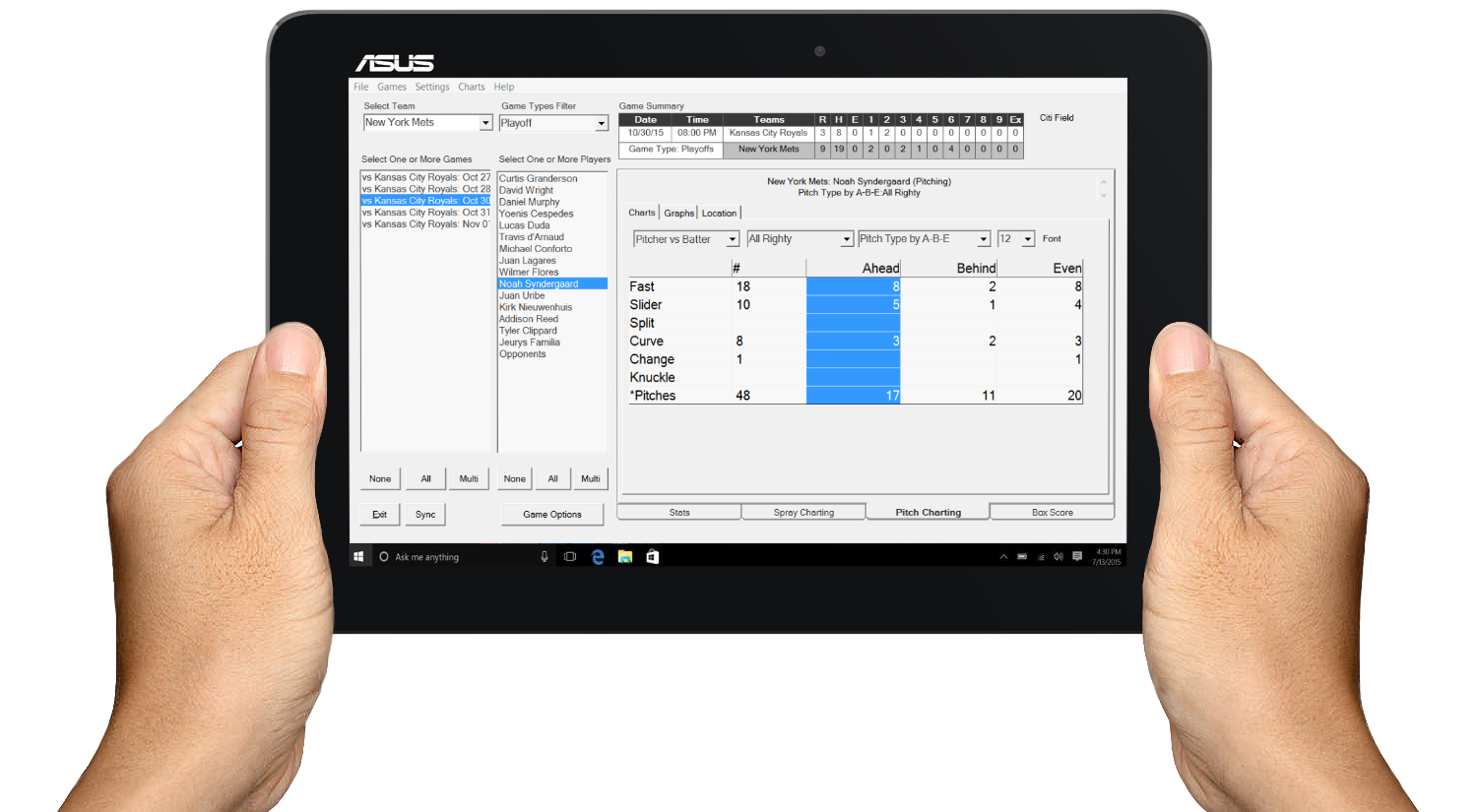The height and width of the screenshot is (812, 1477).
Task: Select game vs Kansas City Royals Oct 31
Action: (425, 213)
